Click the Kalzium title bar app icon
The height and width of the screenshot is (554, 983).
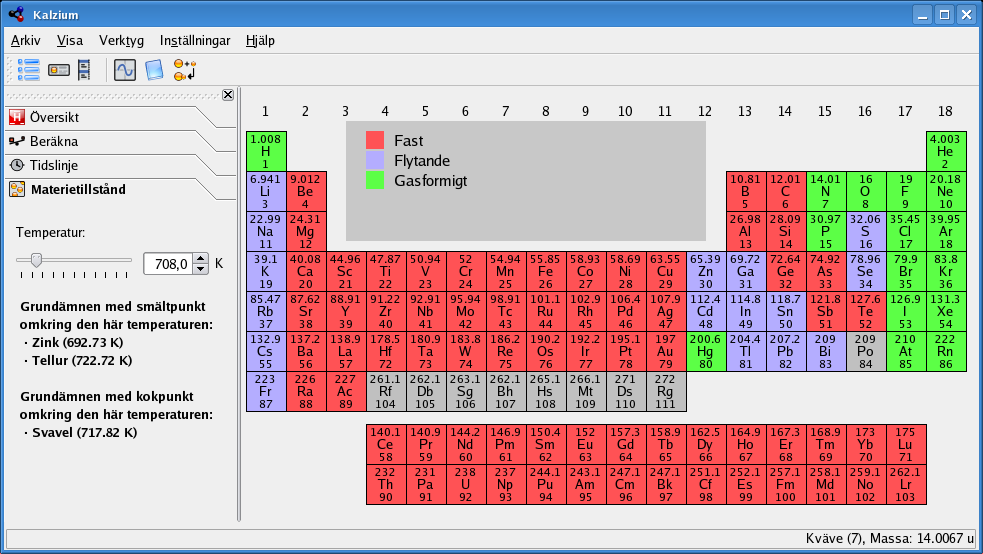[17, 14]
